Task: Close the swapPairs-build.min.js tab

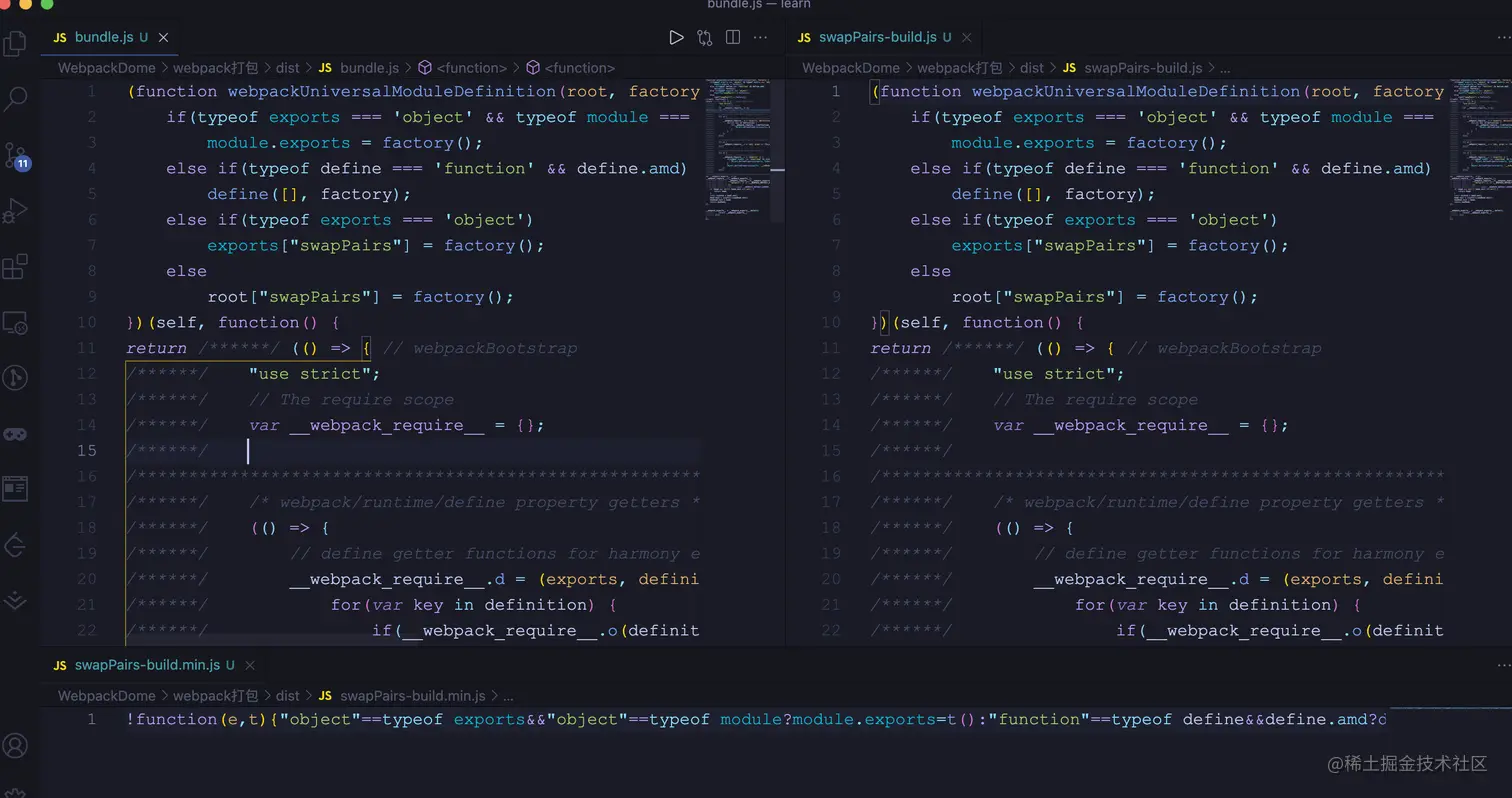Action: 251,665
